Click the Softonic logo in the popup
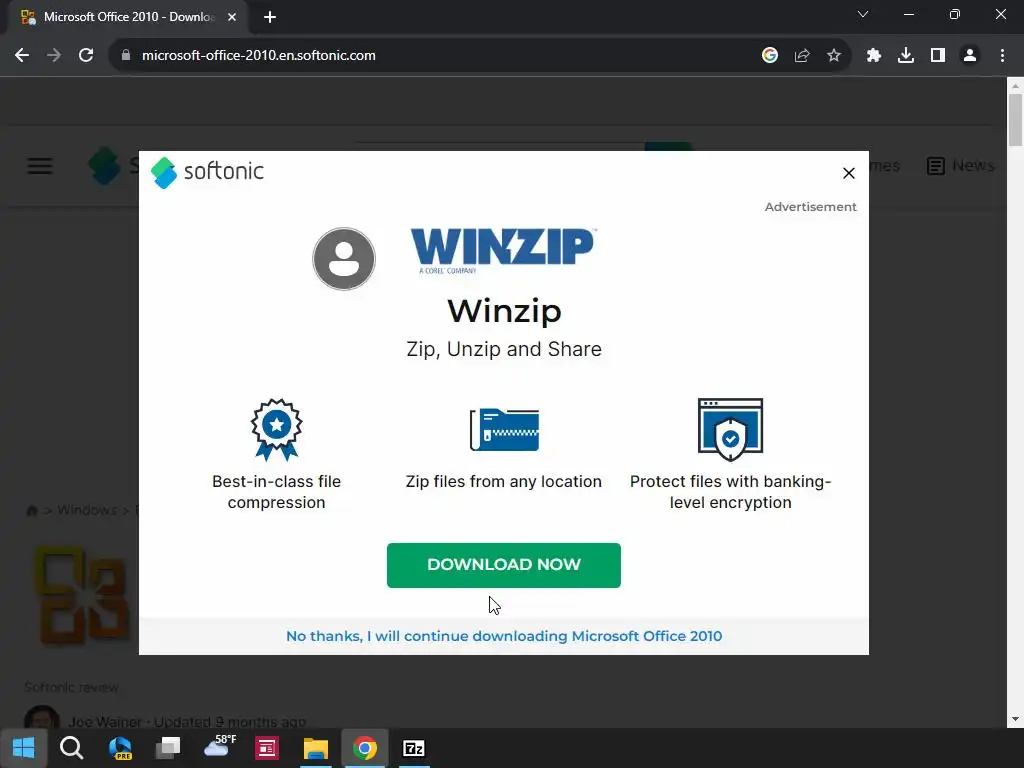1024x768 pixels. (208, 172)
